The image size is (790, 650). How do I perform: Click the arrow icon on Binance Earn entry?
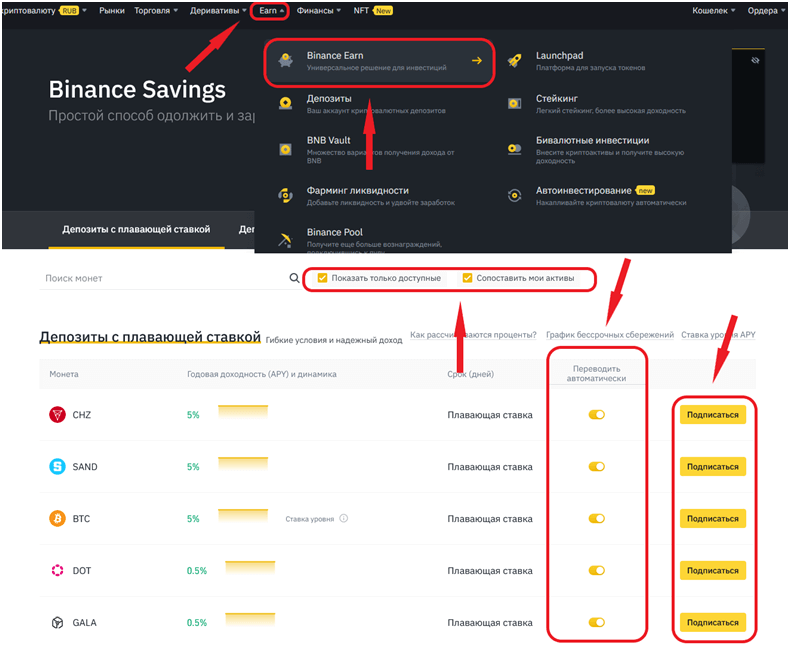point(477,60)
